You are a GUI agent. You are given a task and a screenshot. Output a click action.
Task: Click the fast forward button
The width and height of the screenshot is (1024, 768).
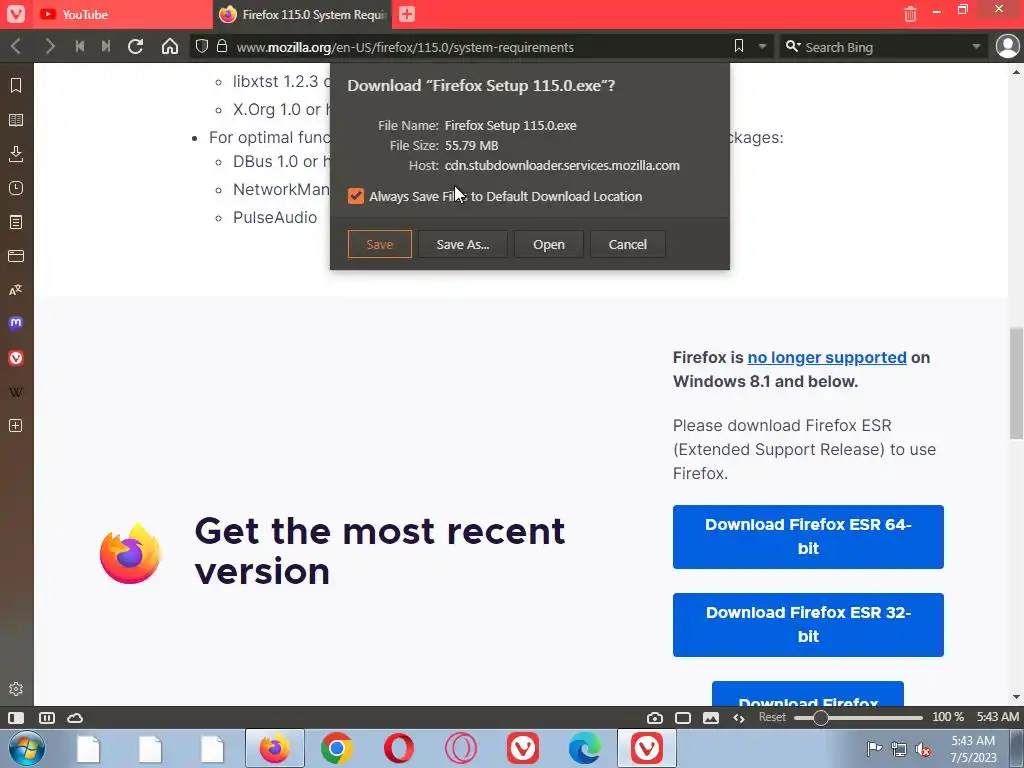[x=106, y=46]
